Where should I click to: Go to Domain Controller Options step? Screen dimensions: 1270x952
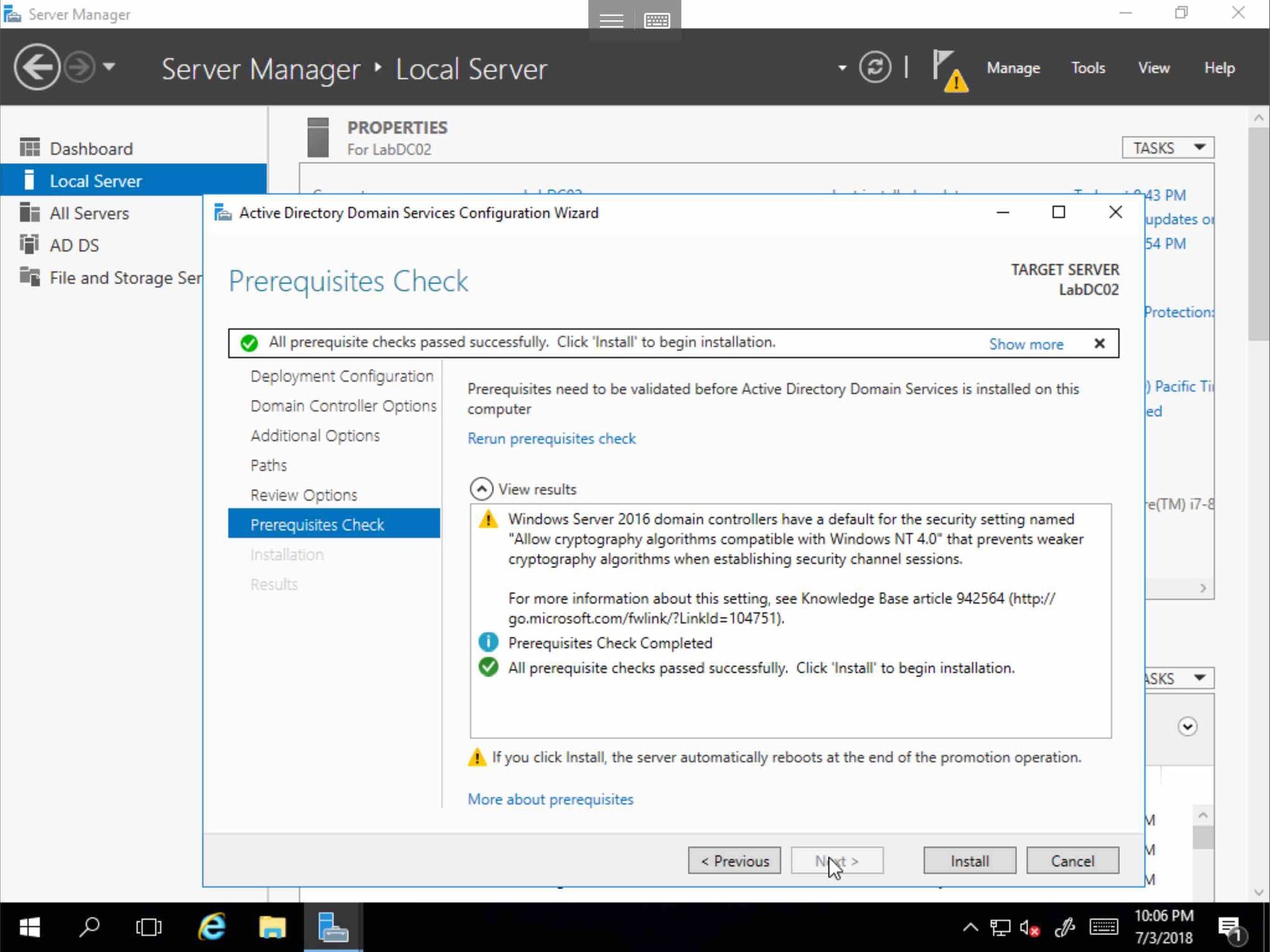(344, 406)
